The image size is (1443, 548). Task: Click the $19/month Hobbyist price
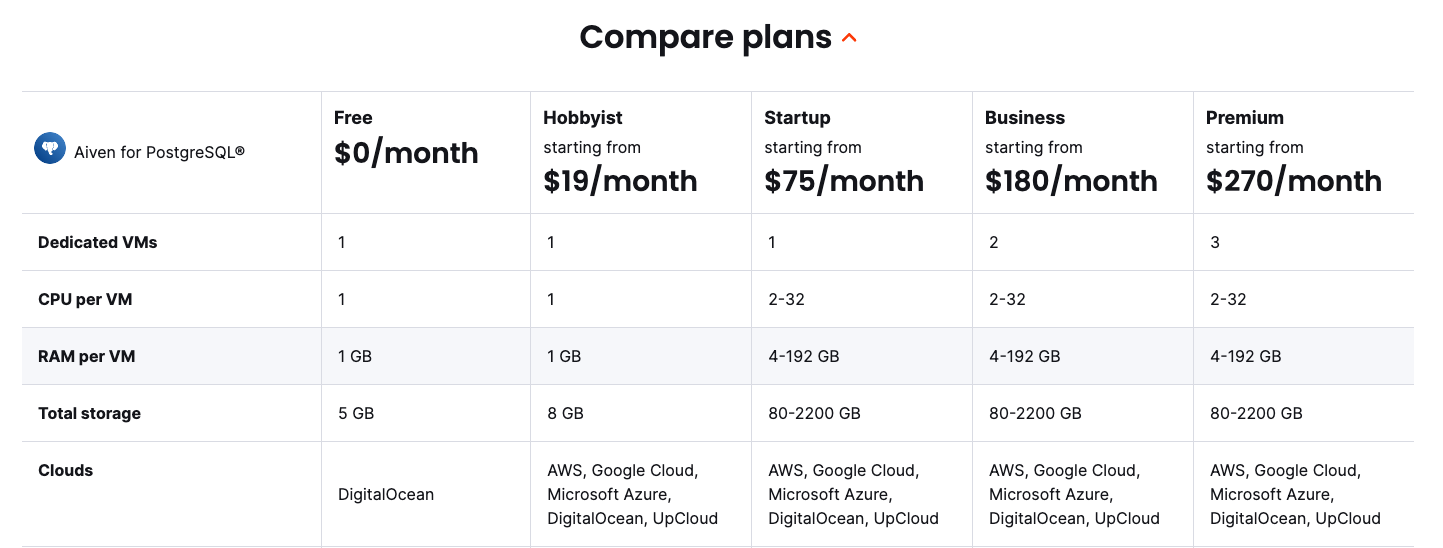pyautogui.click(x=620, y=181)
